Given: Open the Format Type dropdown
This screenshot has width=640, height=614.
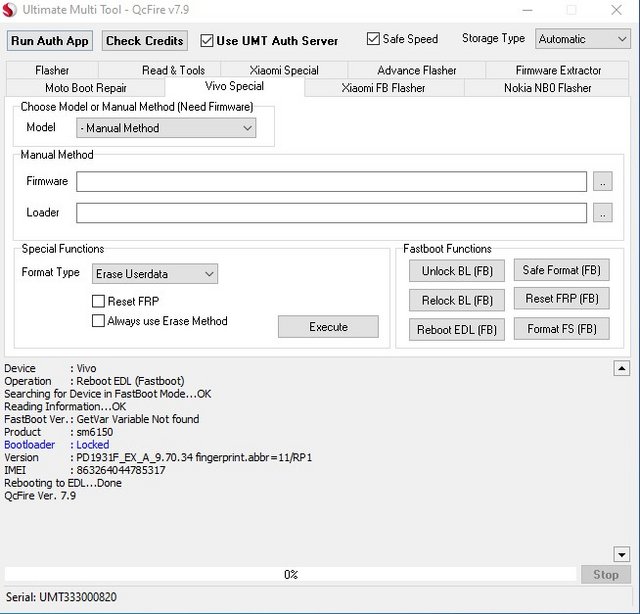Looking at the screenshot, I should coord(155,274).
